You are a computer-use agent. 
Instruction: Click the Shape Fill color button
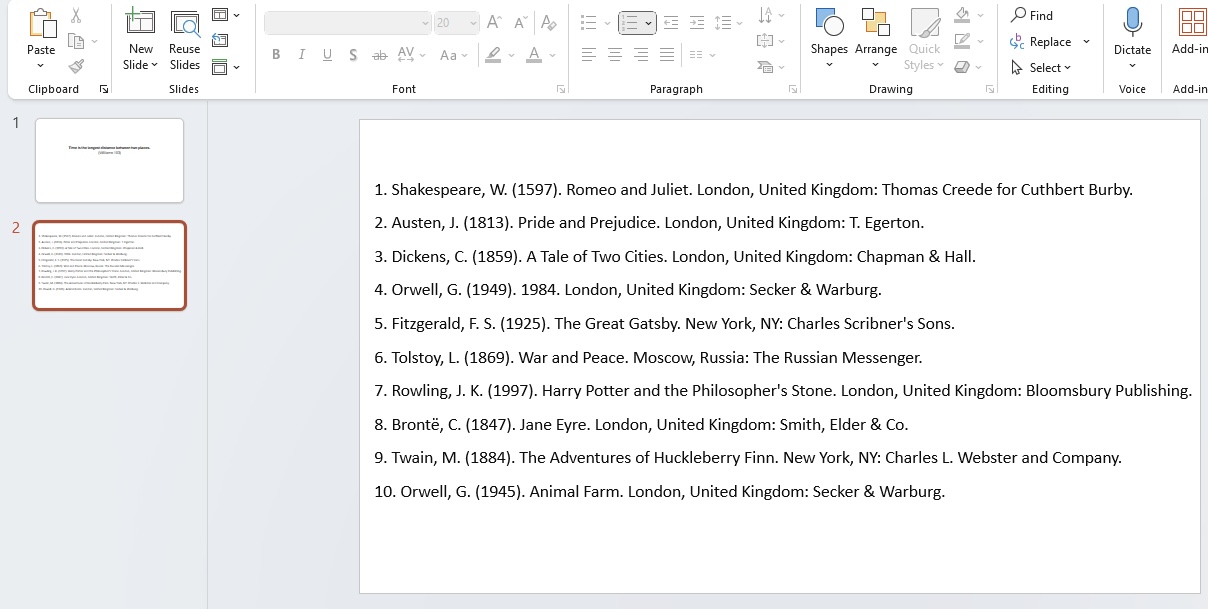click(x=962, y=15)
